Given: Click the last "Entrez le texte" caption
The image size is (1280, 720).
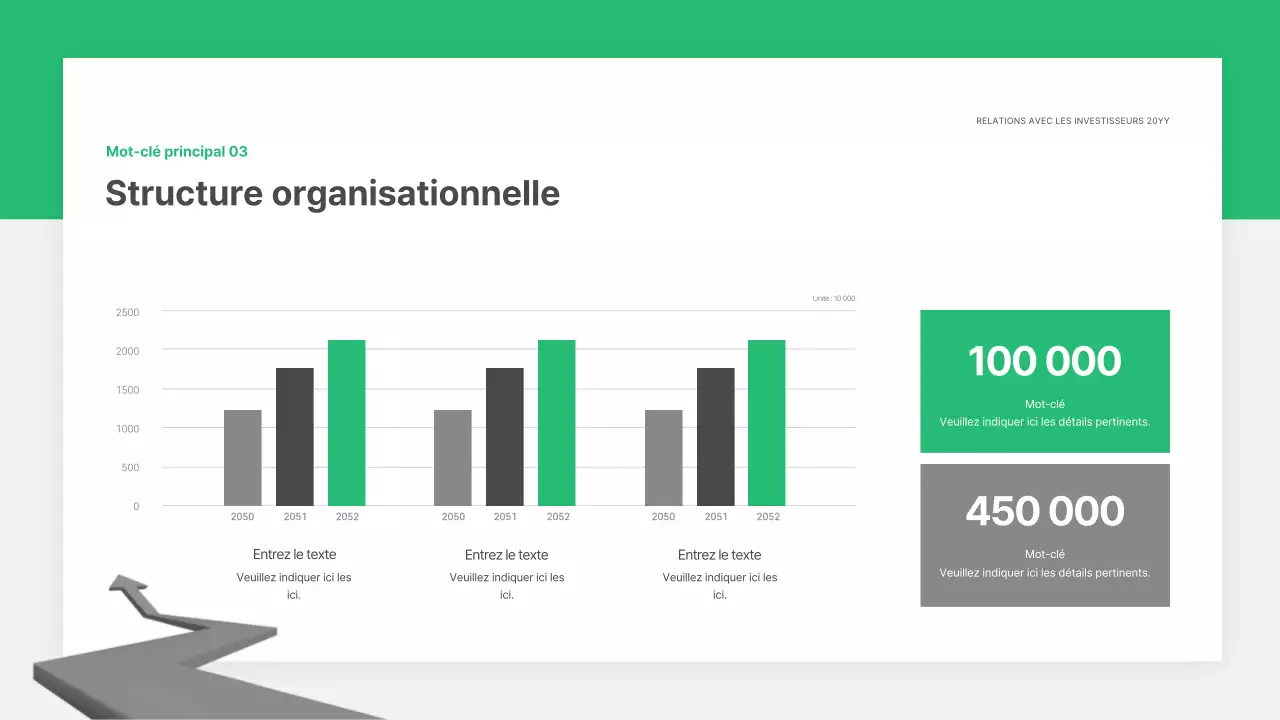Looking at the screenshot, I should 719,555.
